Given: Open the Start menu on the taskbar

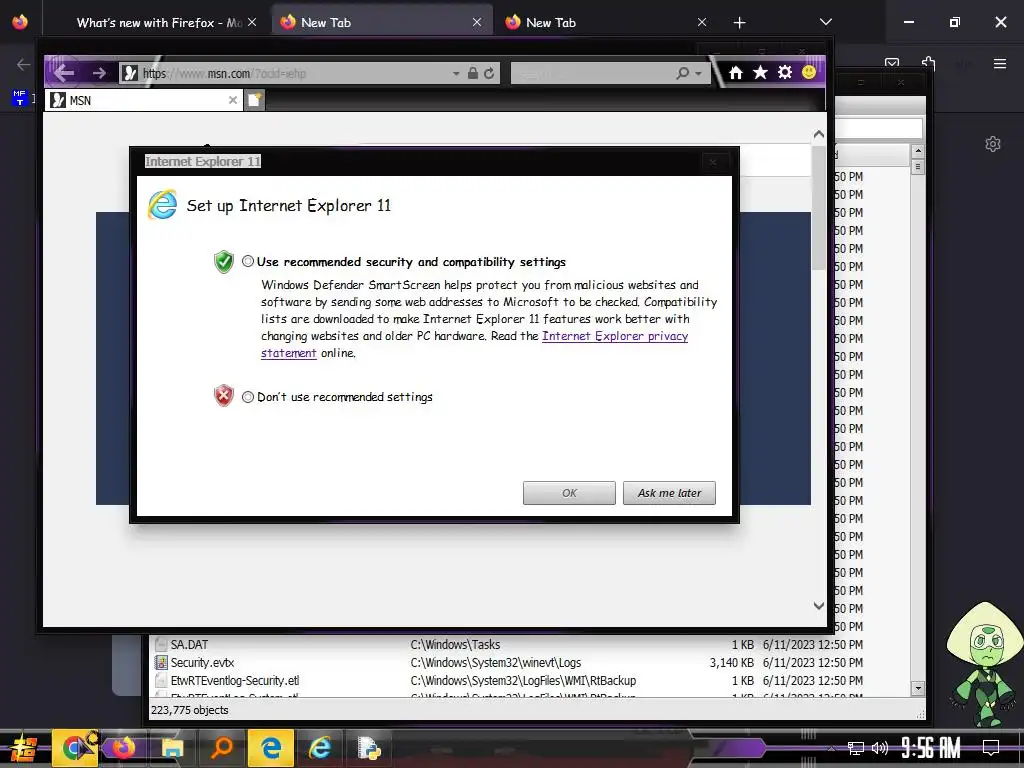Looking at the screenshot, I should point(24,748).
